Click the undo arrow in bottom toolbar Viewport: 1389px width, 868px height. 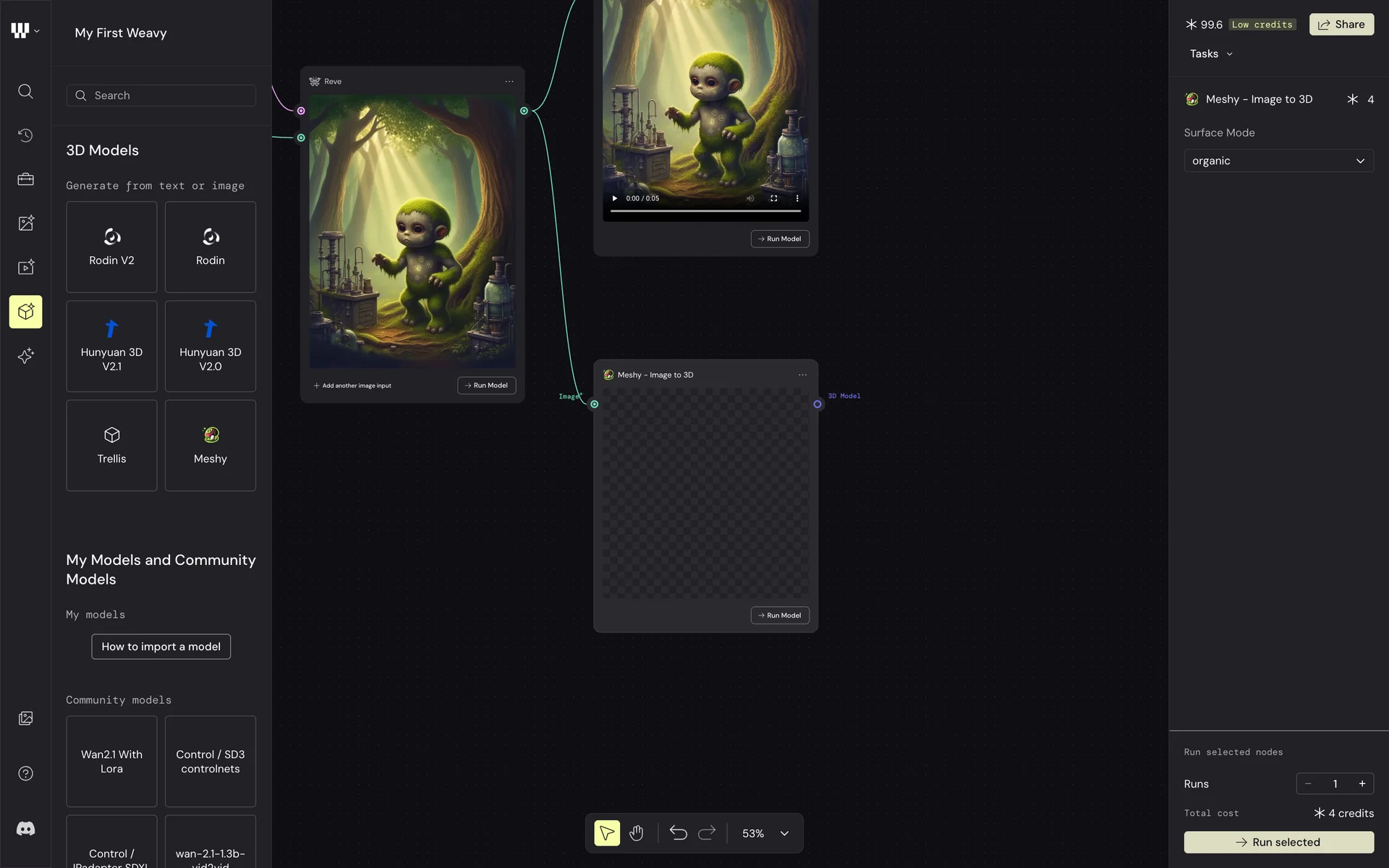click(678, 833)
